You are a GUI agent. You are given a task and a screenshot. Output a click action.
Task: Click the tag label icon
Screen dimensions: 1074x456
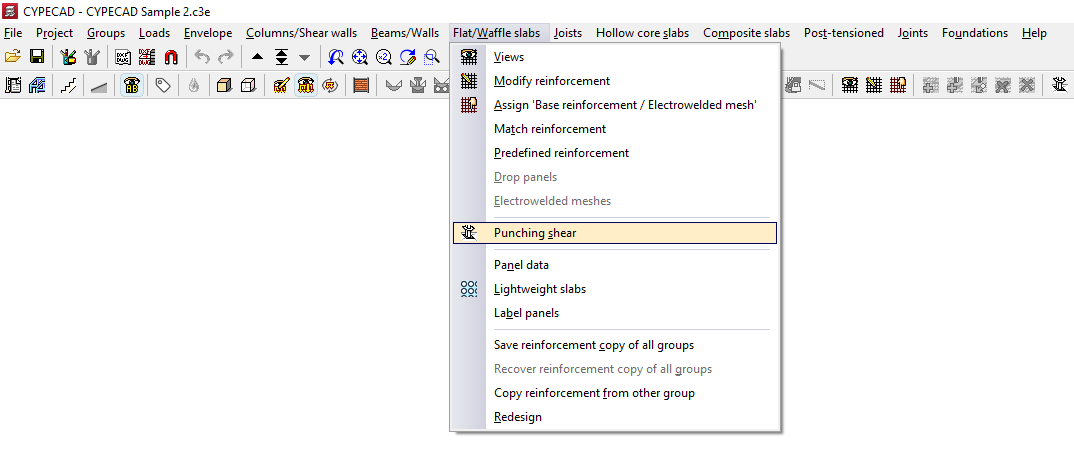(163, 86)
